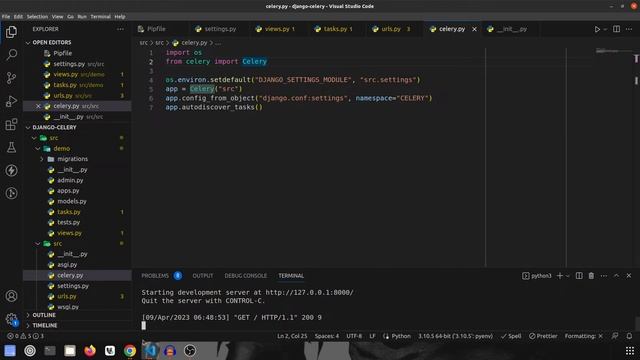Open the Explorer view in activity bar

(x=11, y=31)
